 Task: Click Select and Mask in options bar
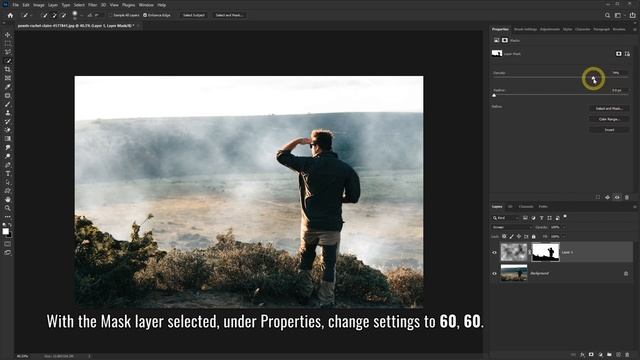pyautogui.click(x=229, y=15)
